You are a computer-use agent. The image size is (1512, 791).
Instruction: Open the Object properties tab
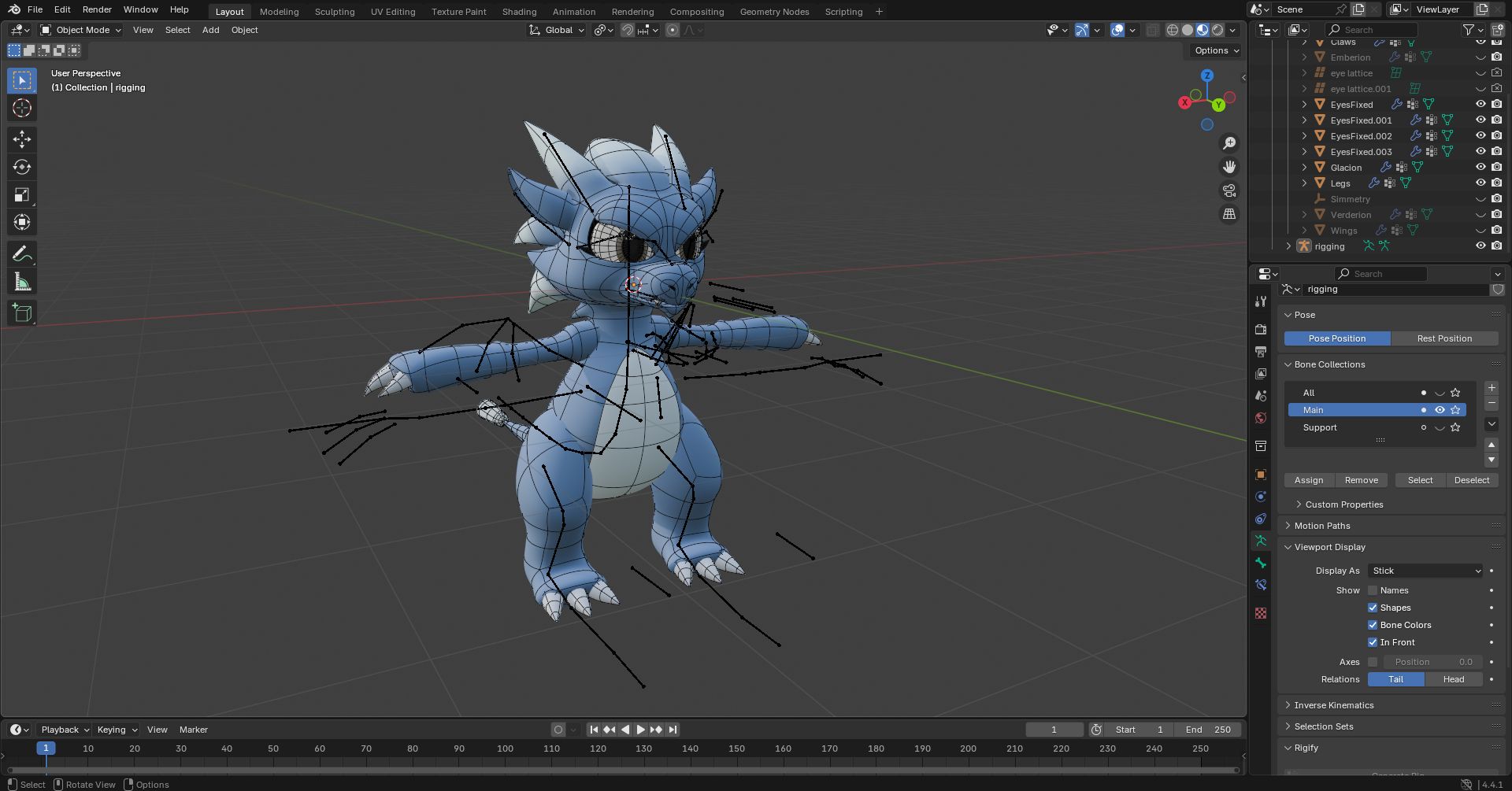[x=1261, y=475]
